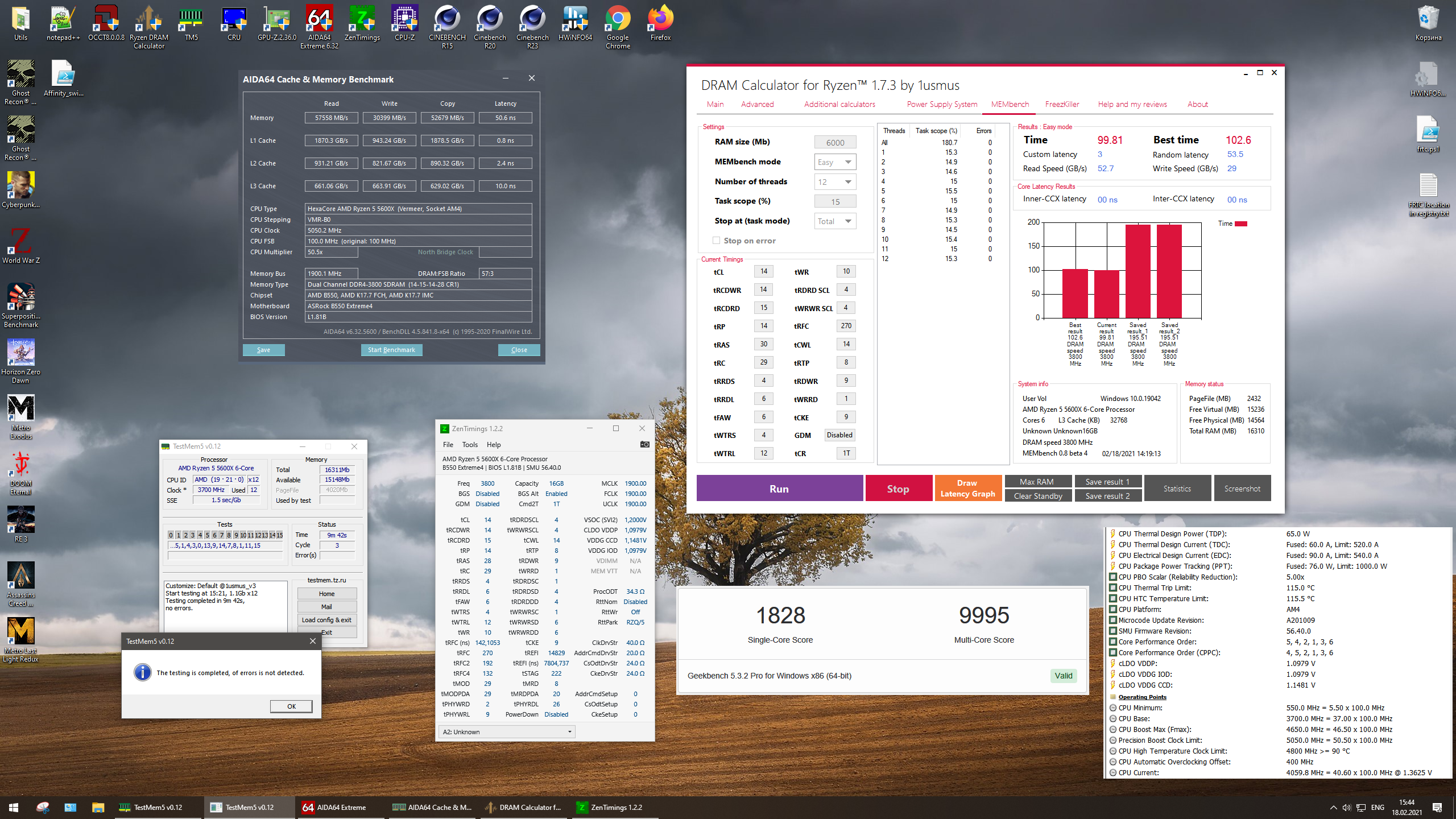Enable the Stop on error checkbox
This screenshot has height=819, width=1456.
(717, 241)
